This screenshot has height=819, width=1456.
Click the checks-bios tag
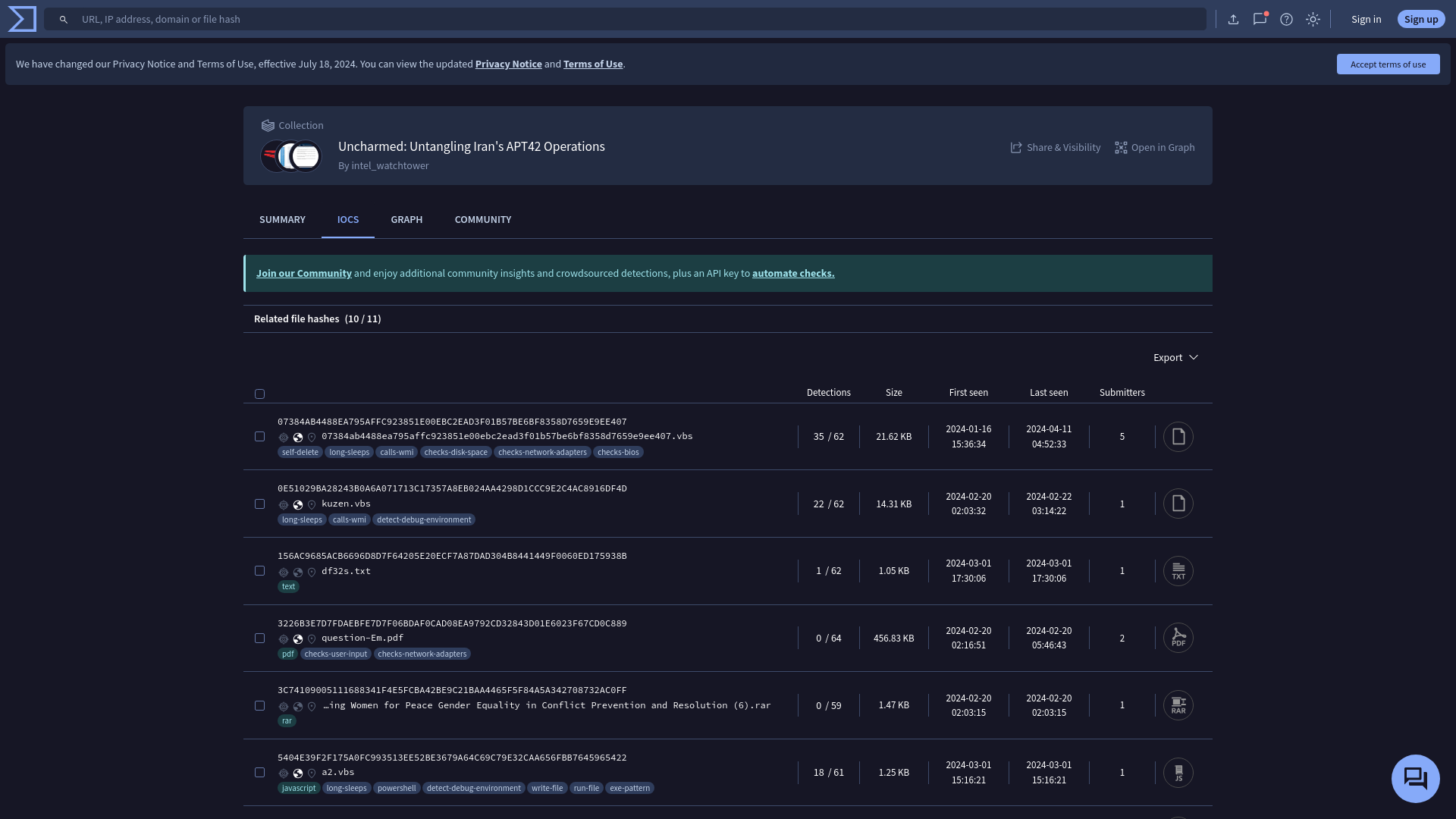pyautogui.click(x=618, y=453)
